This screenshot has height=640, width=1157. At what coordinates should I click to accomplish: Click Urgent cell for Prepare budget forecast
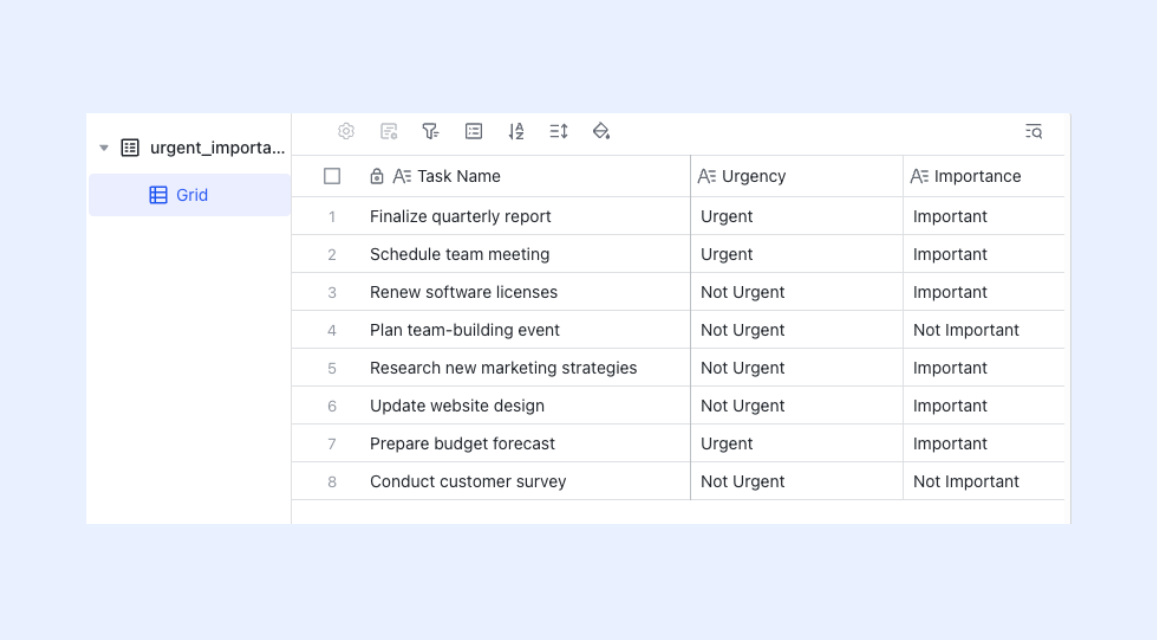pos(797,444)
